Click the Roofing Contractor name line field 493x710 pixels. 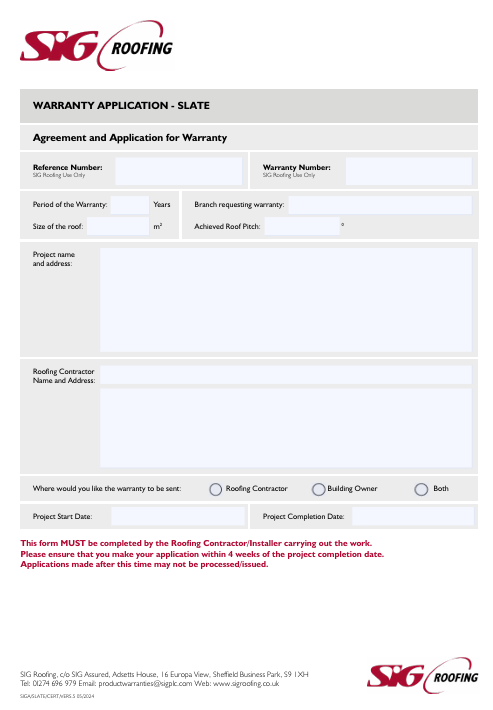pyautogui.click(x=286, y=375)
